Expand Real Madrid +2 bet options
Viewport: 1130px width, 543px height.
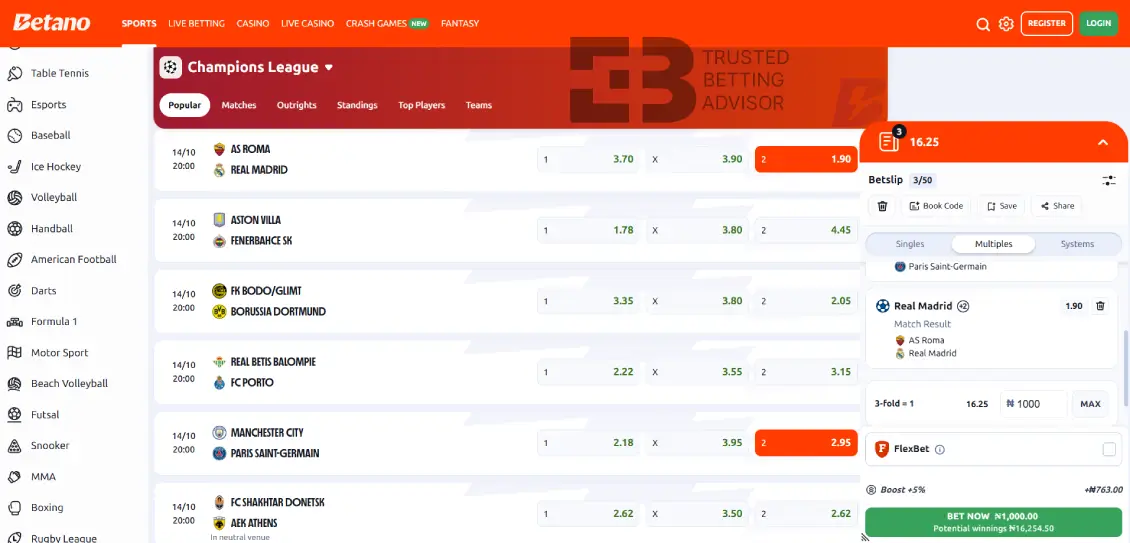[x=963, y=306]
